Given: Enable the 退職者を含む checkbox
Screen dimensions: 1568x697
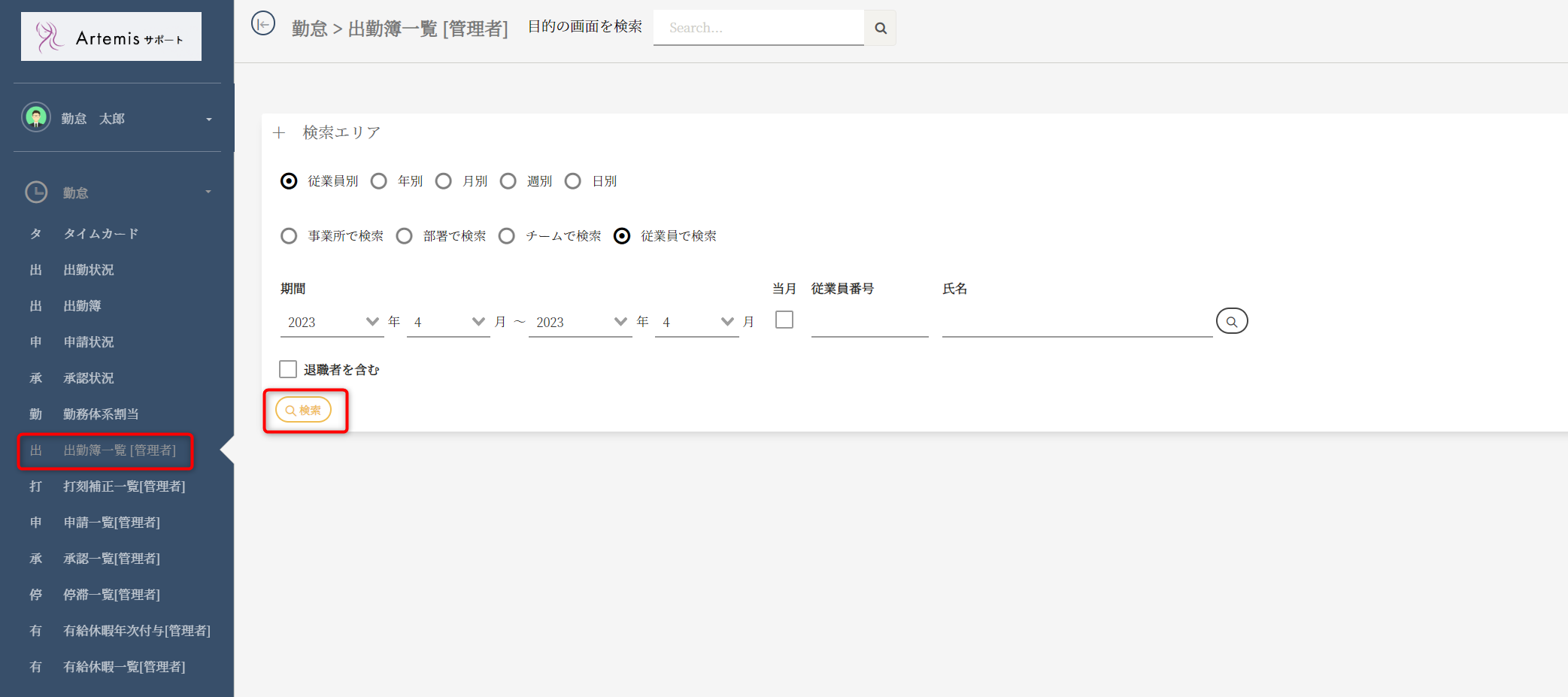Looking at the screenshot, I should coord(288,369).
